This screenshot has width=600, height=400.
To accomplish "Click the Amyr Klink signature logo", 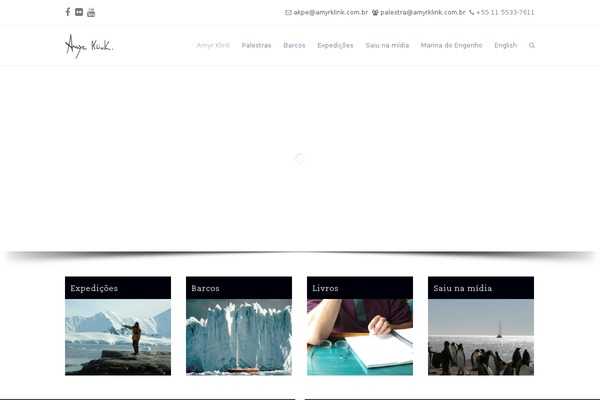I will pos(89,45).
